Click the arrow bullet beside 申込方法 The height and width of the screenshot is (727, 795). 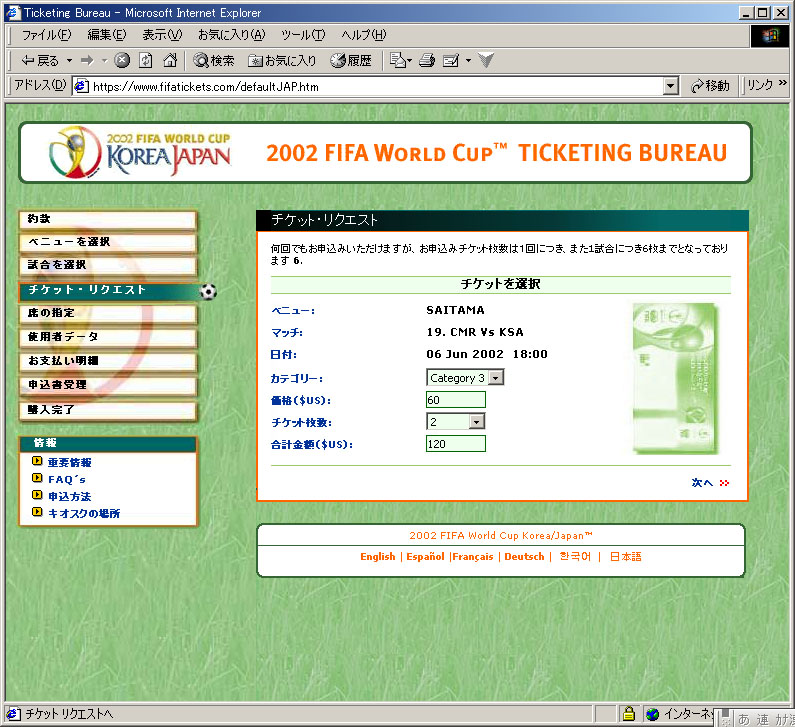(x=37, y=494)
